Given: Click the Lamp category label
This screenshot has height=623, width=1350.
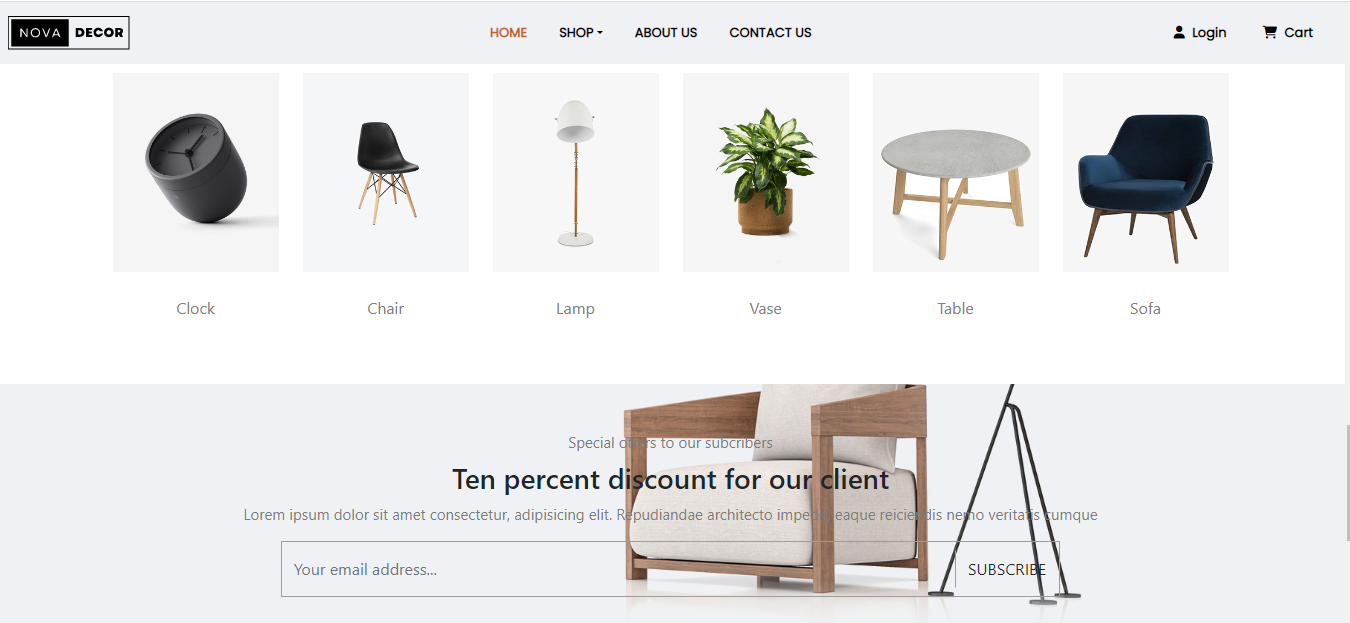Looking at the screenshot, I should [576, 309].
